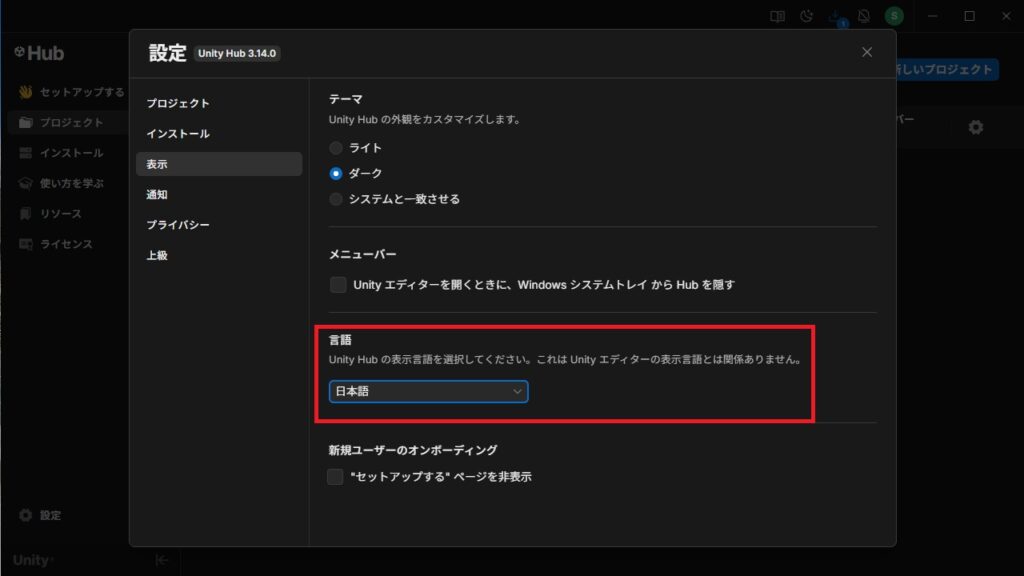The image size is (1024, 576).
Task: Click プロジェクト folder icon in Hub sidebar
Action: point(25,123)
